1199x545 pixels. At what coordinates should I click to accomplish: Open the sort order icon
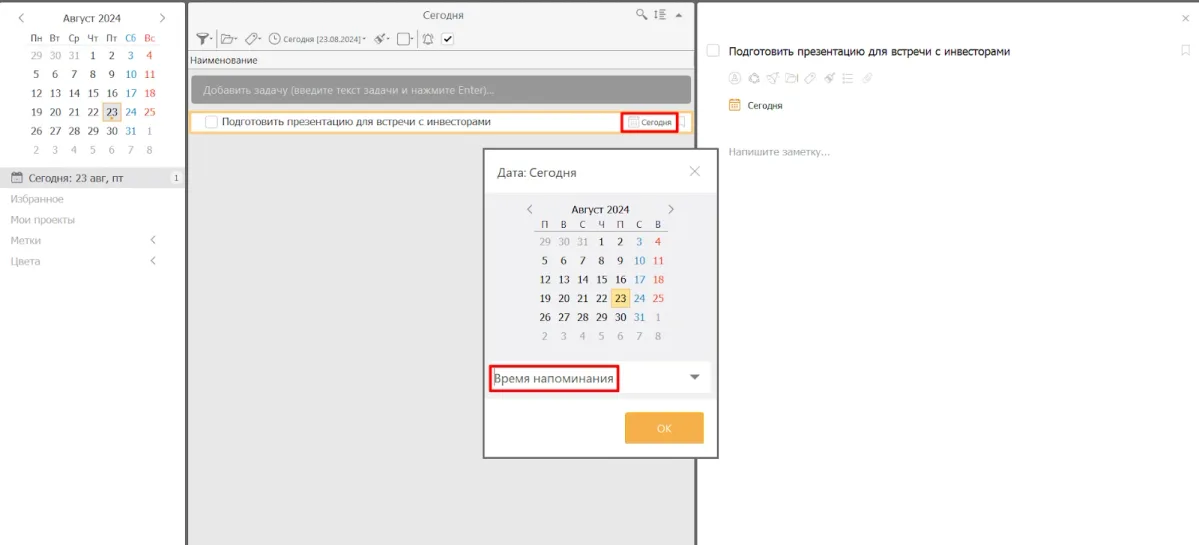(659, 15)
